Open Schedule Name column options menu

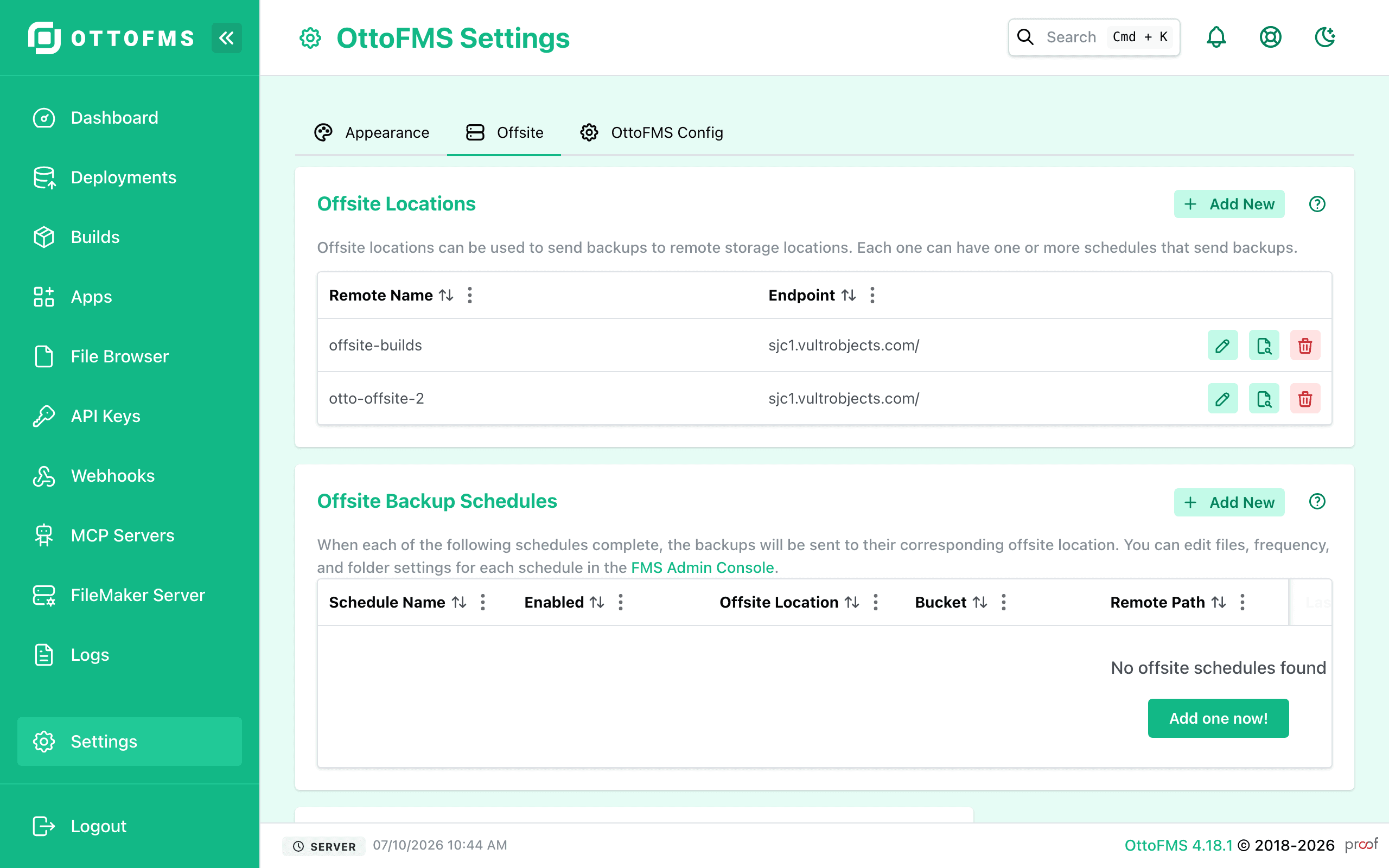tap(483, 602)
